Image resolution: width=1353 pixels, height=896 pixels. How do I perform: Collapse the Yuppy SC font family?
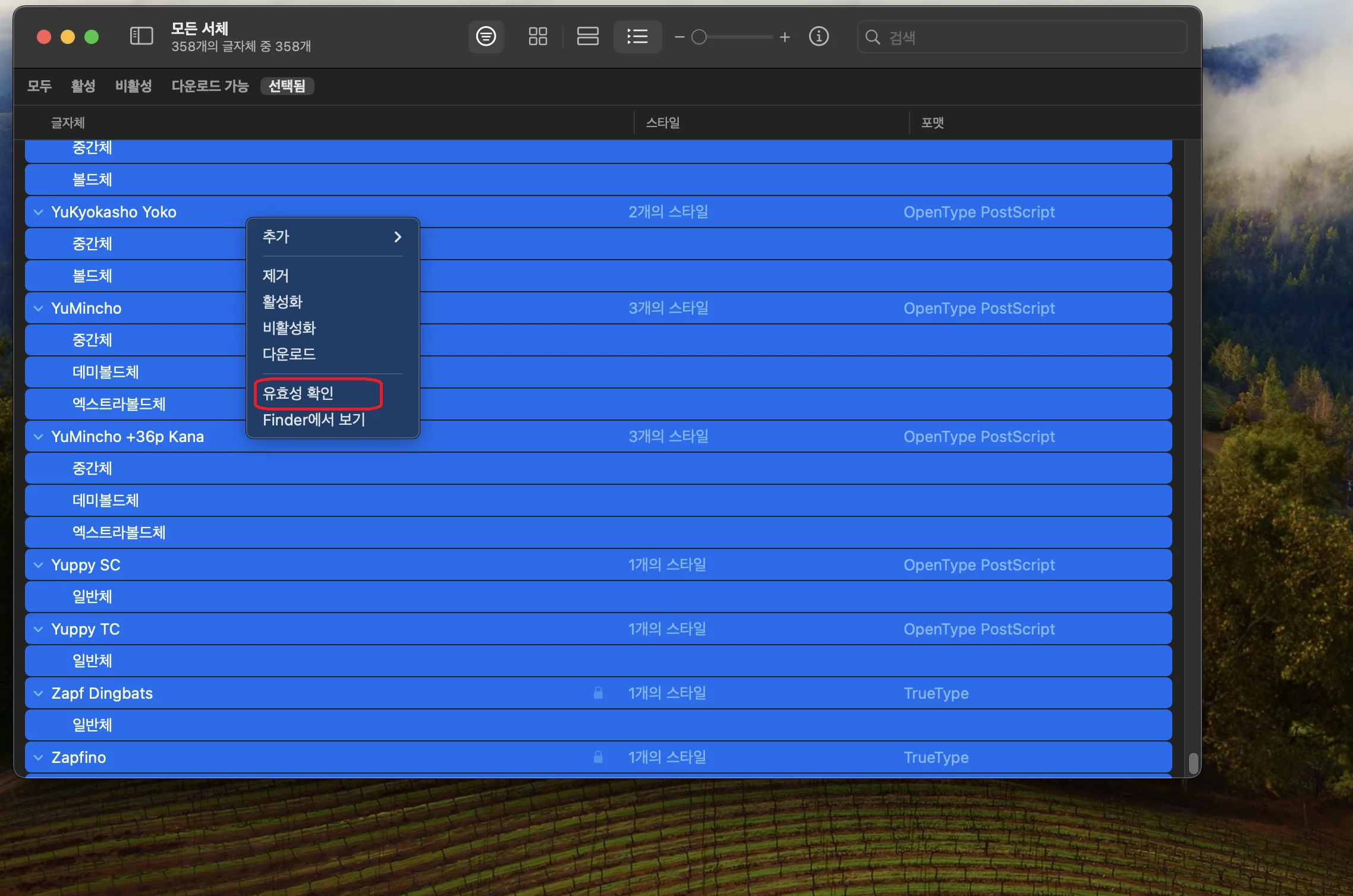pyautogui.click(x=39, y=565)
